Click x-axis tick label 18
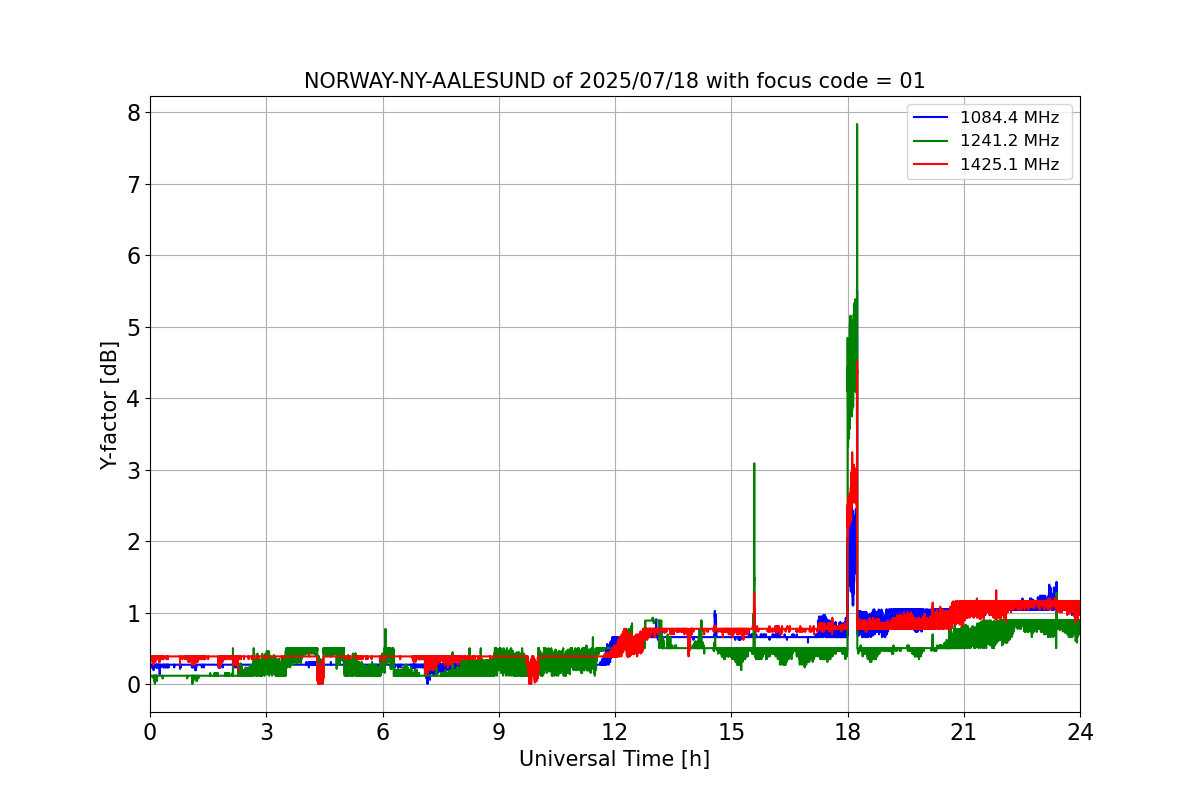 (847, 732)
